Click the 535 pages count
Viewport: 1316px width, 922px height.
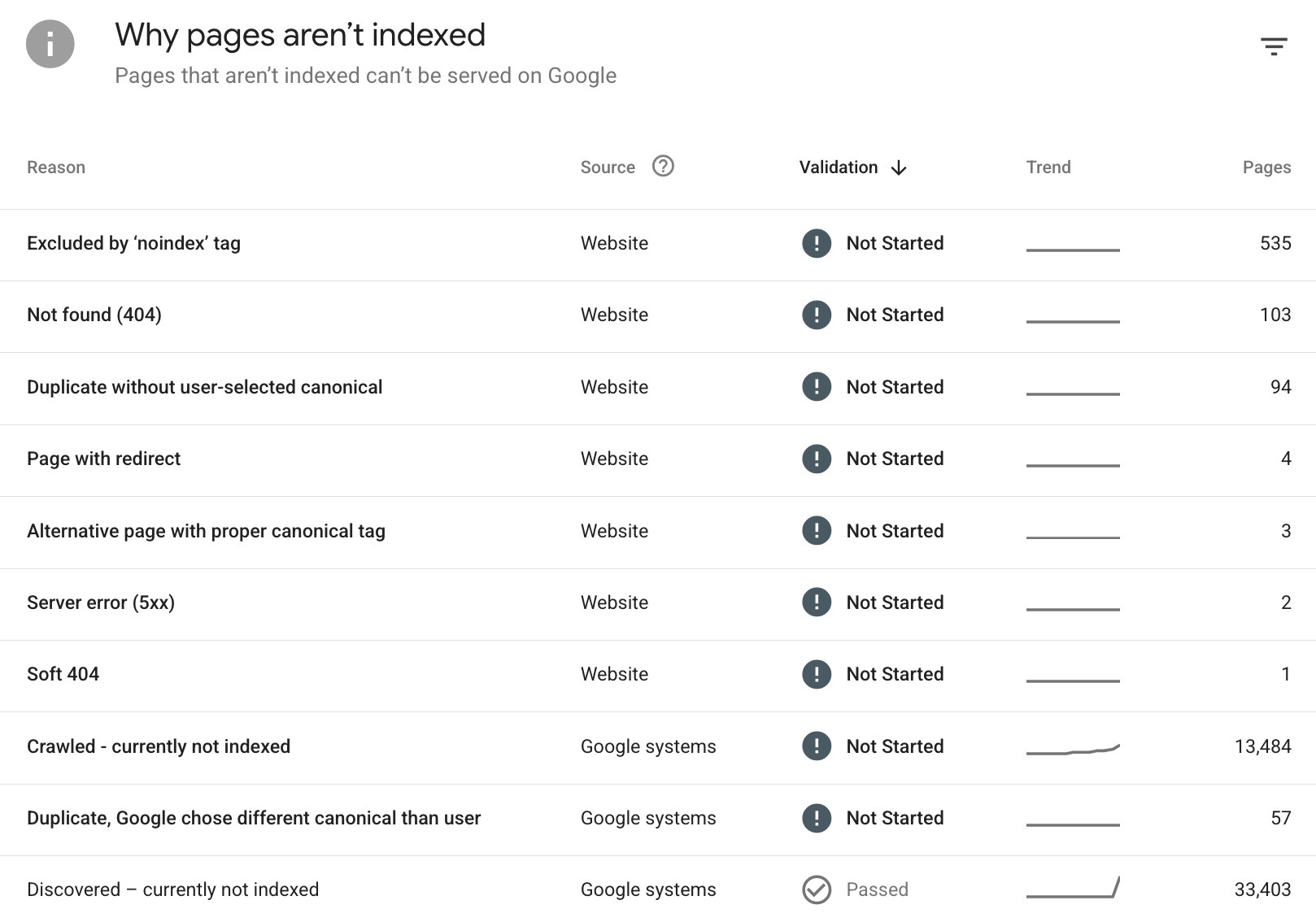tap(1275, 243)
